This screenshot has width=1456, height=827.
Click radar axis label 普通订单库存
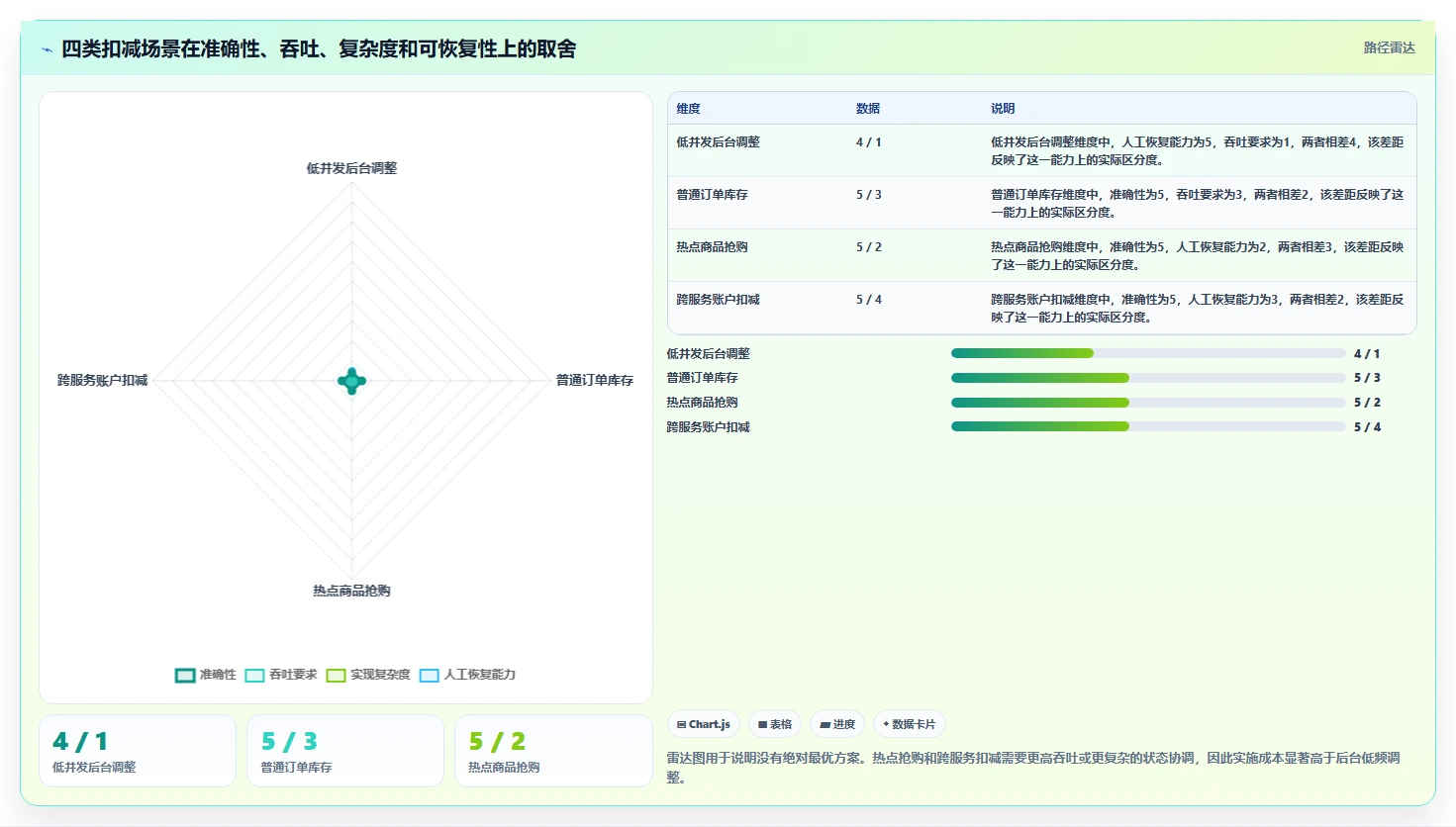pos(594,380)
